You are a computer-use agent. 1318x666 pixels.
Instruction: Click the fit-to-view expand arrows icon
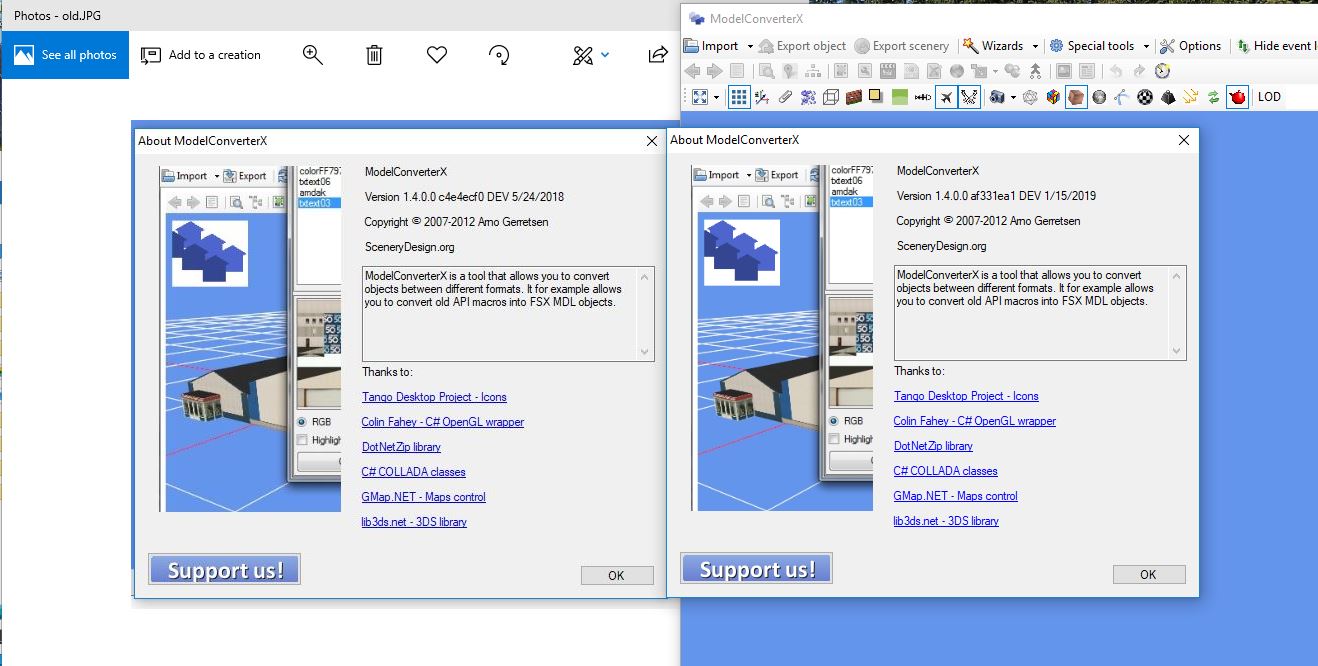pos(700,97)
